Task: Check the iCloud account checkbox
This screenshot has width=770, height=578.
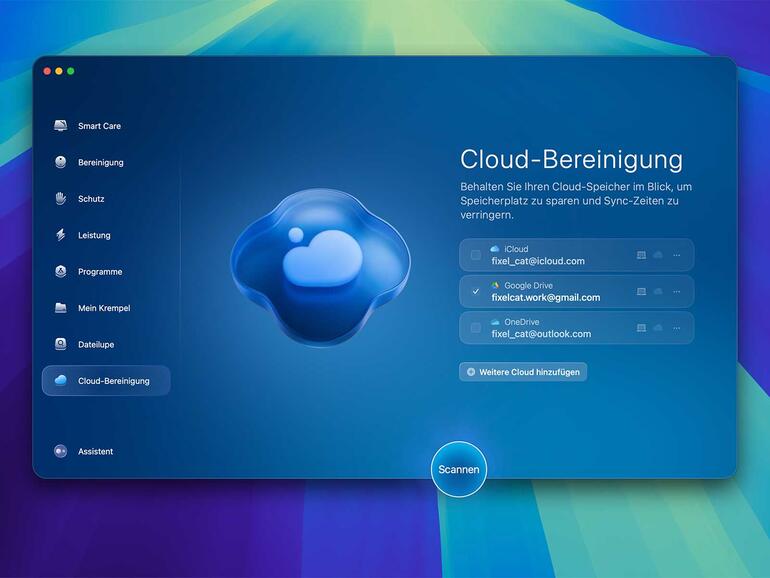Action: [475, 255]
